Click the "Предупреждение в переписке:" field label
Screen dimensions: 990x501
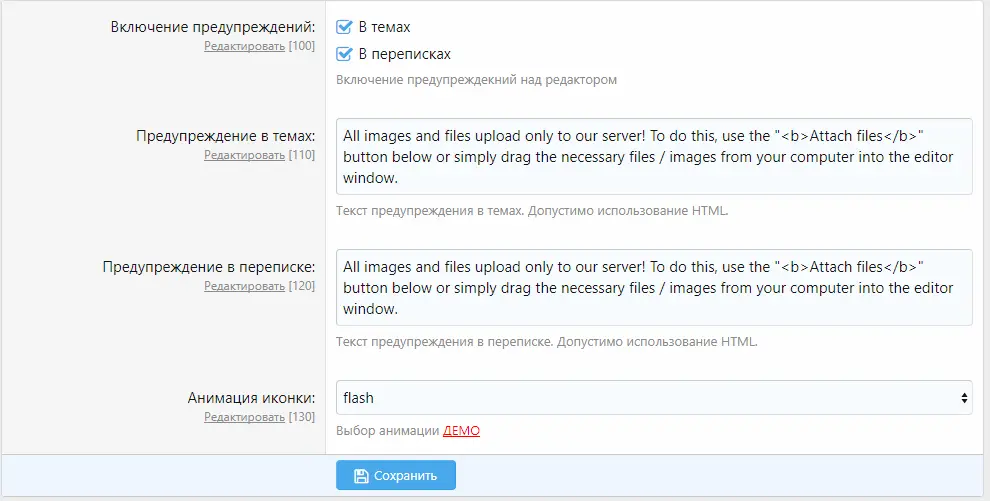pos(209,267)
